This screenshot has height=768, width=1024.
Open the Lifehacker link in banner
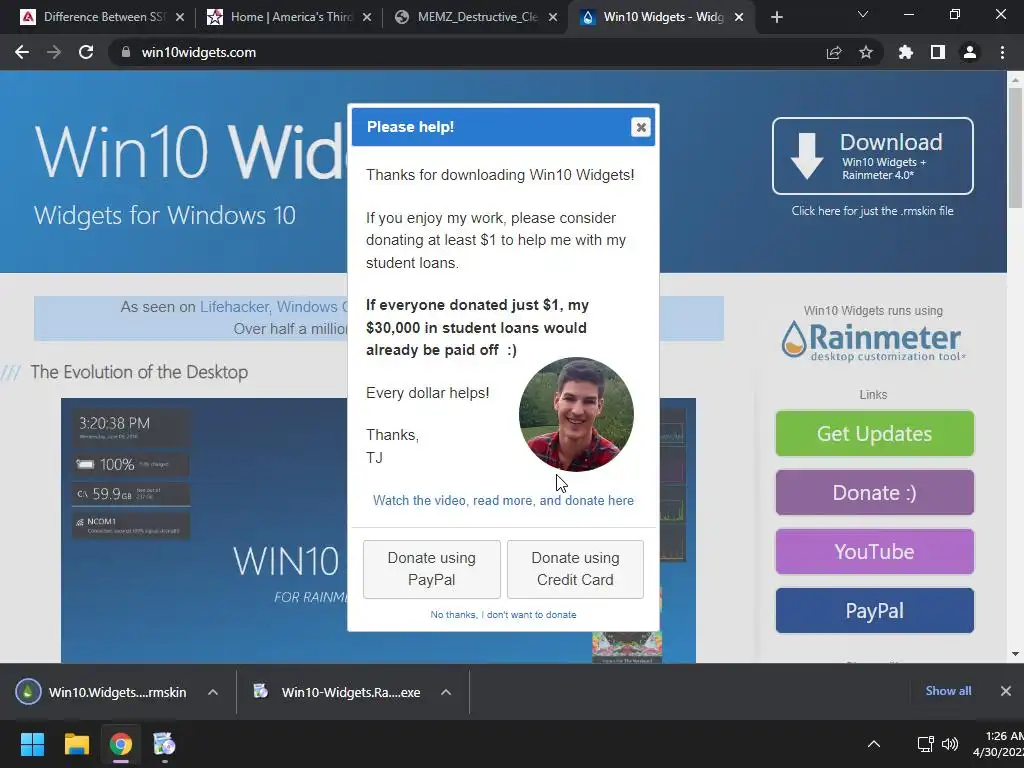pyautogui.click(x=234, y=307)
